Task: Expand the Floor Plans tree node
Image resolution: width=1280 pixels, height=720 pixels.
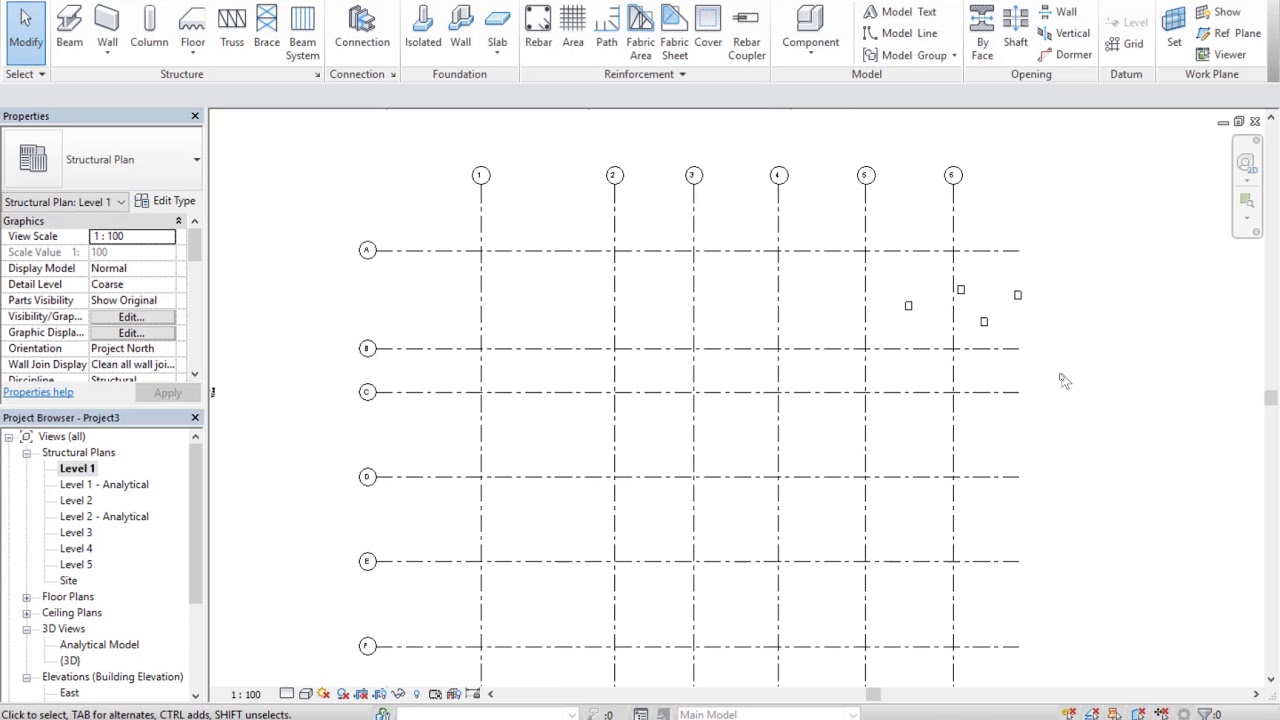Action: [x=27, y=597]
